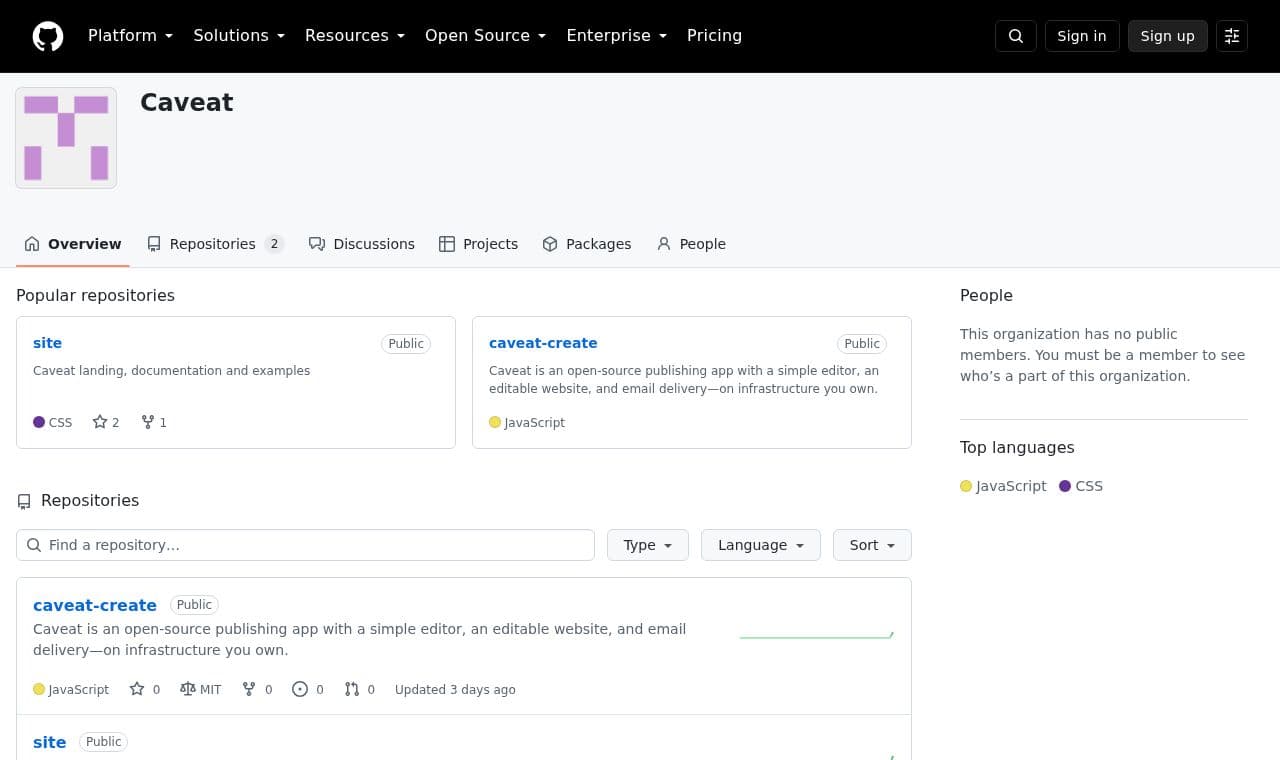Select the Overview tab
1280x760 pixels.
click(73, 244)
